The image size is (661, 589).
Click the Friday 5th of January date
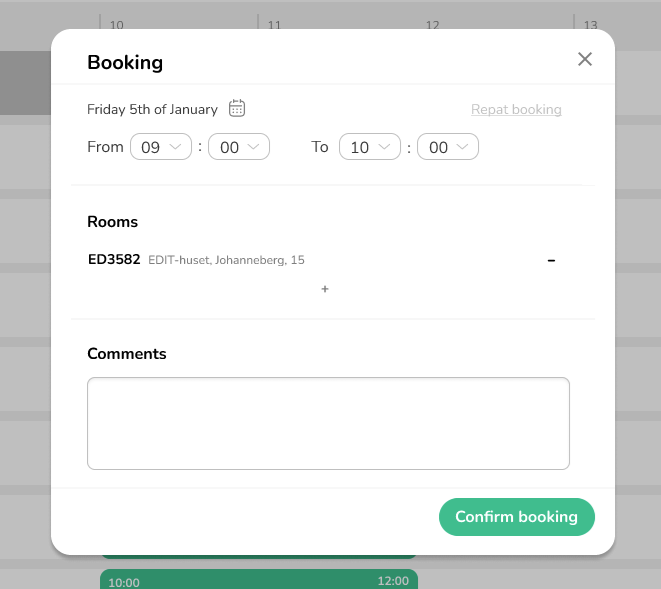152,110
